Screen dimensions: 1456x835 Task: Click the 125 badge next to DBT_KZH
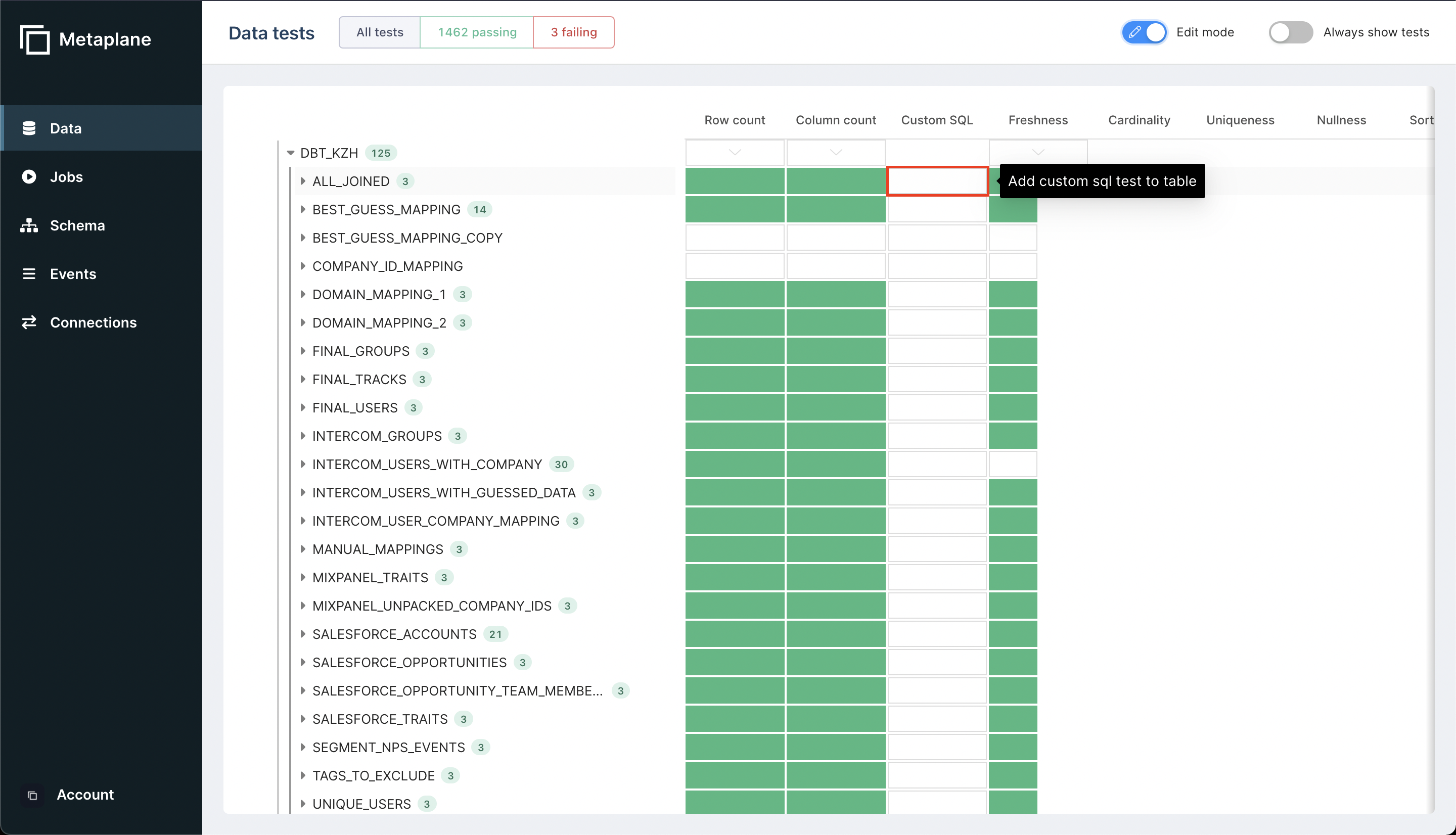tap(380, 153)
